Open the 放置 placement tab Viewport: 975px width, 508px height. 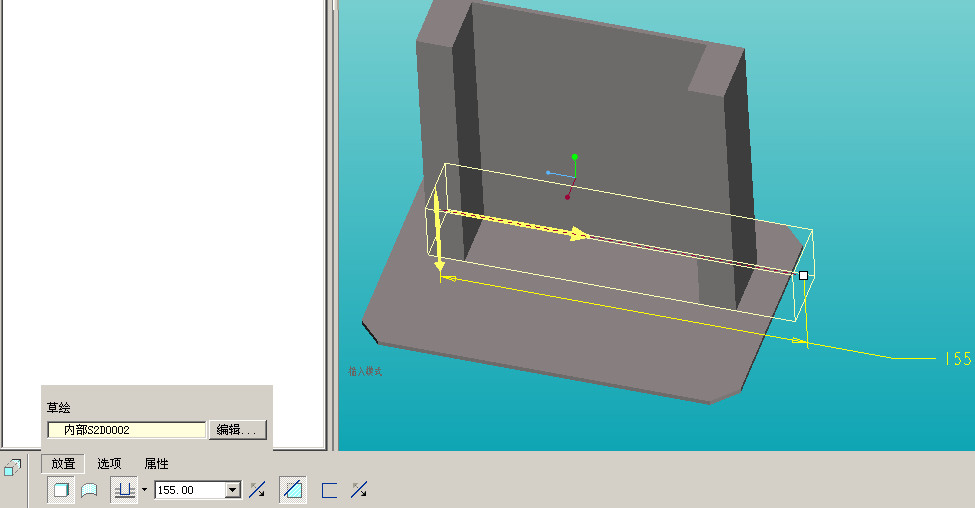63,464
